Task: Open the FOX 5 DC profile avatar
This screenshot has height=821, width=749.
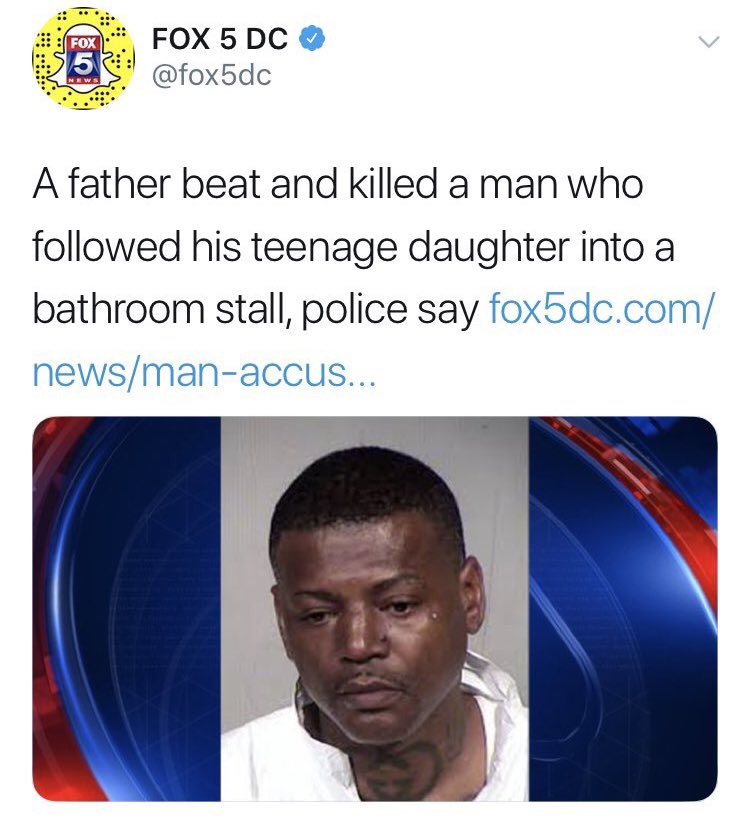Action: tap(83, 59)
